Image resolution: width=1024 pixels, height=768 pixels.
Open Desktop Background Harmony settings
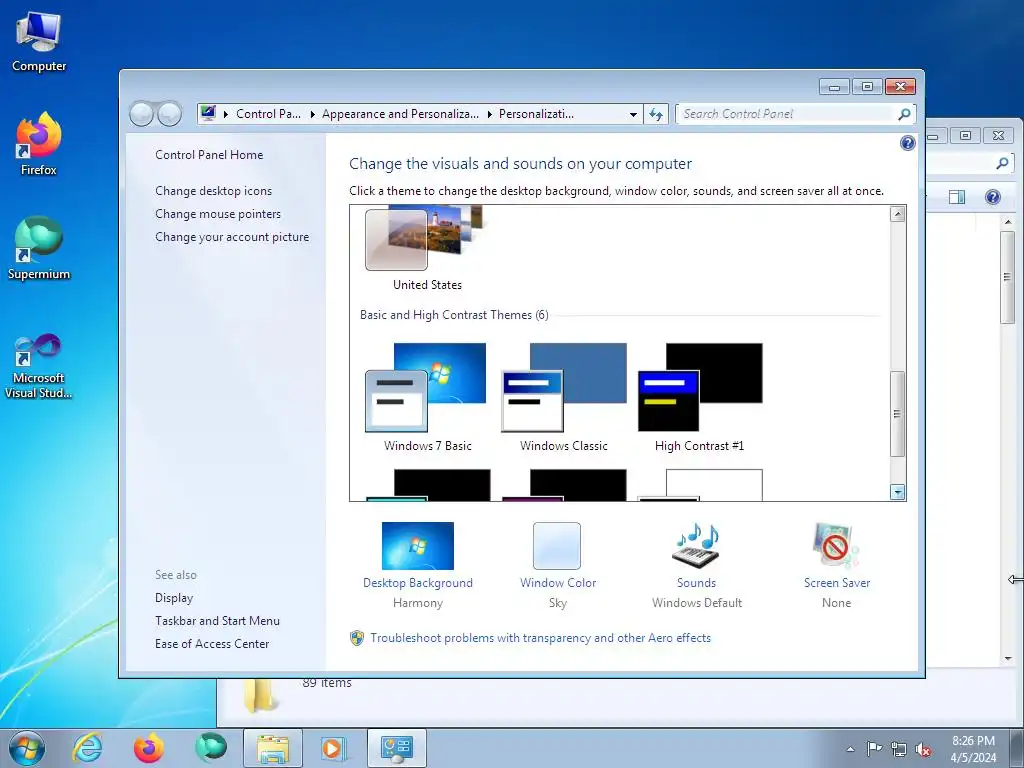coord(418,566)
